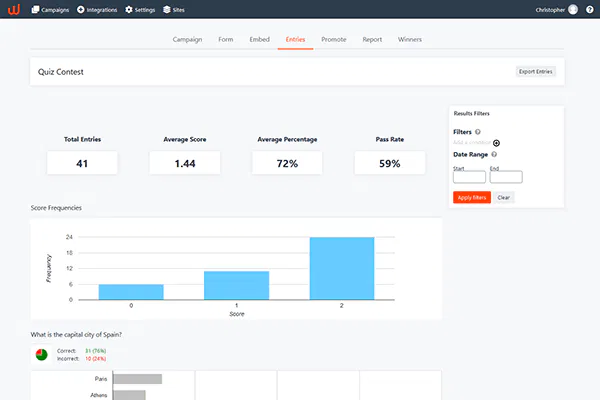Screen dimensions: 600x400
Task: Click the Export Entries button
Action: (536, 72)
